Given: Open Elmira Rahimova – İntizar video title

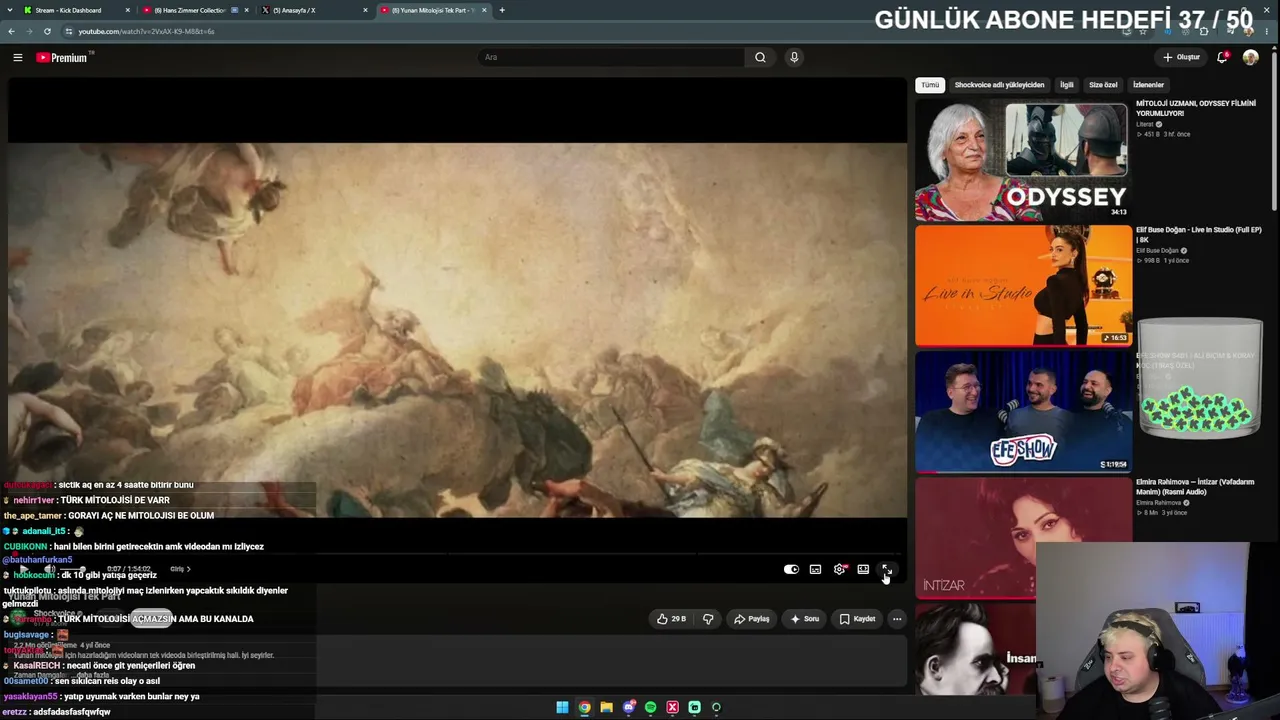Looking at the screenshot, I should click(x=1195, y=486).
